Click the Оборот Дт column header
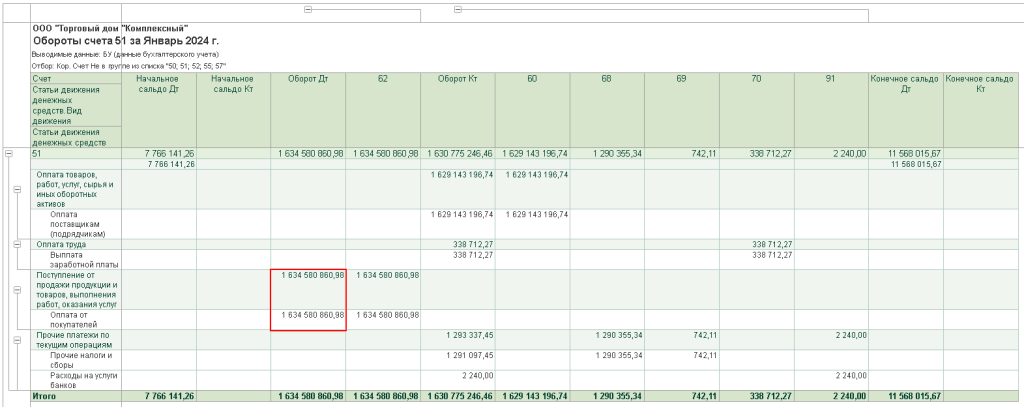1024x407 pixels. click(x=308, y=79)
